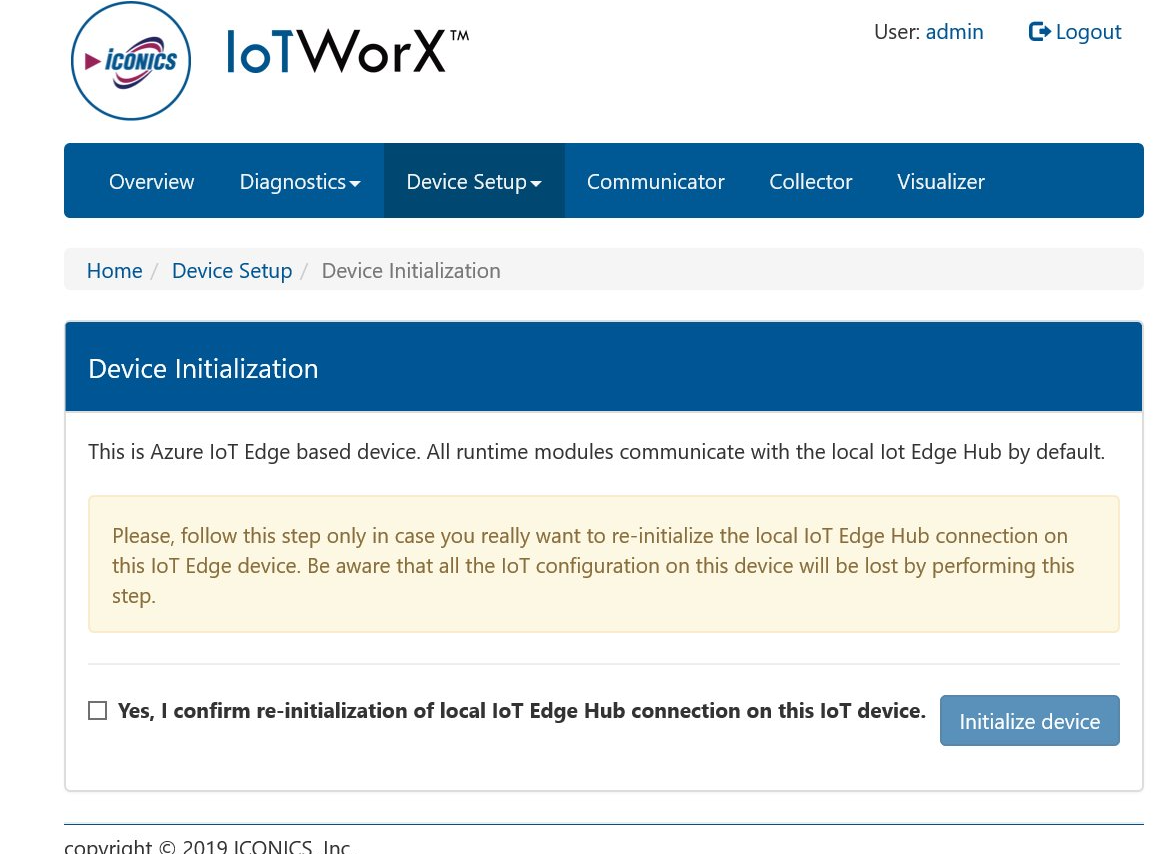This screenshot has width=1161, height=854.
Task: Click the 'Yes, I confirm re-initialization' label
Action: coord(521,711)
